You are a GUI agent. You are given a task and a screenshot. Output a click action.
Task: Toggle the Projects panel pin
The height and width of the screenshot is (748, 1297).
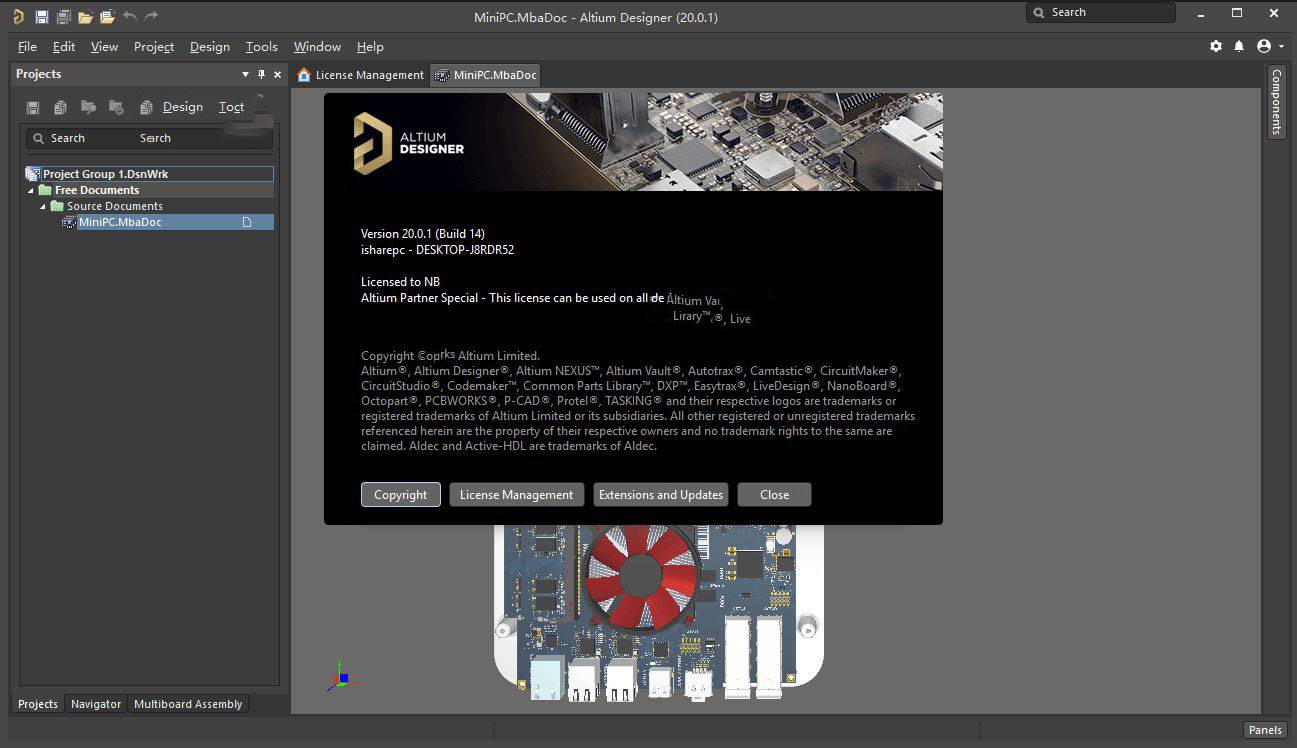[x=262, y=74]
